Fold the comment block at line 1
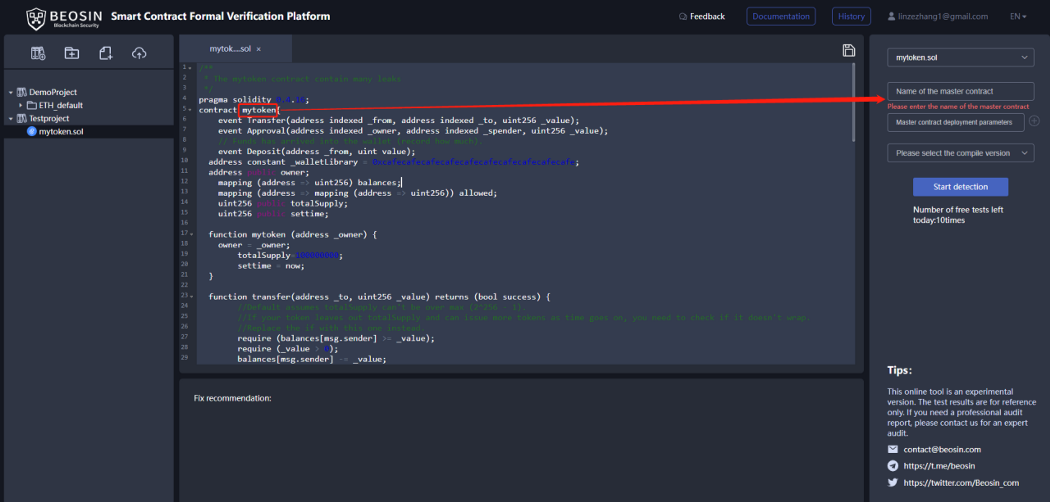 tap(191, 67)
